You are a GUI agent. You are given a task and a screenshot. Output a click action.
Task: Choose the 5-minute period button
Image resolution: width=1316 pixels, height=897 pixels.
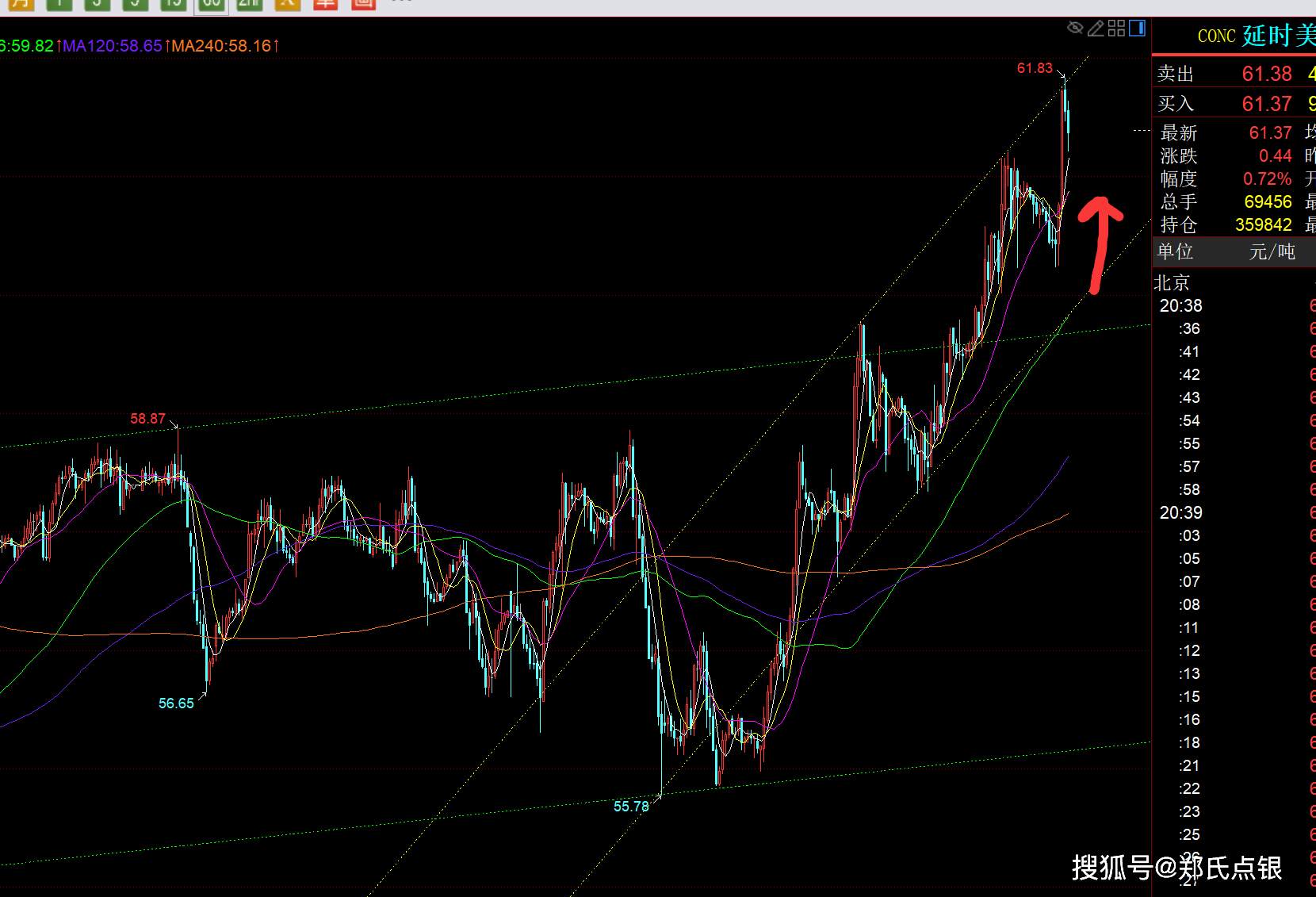[x=135, y=4]
